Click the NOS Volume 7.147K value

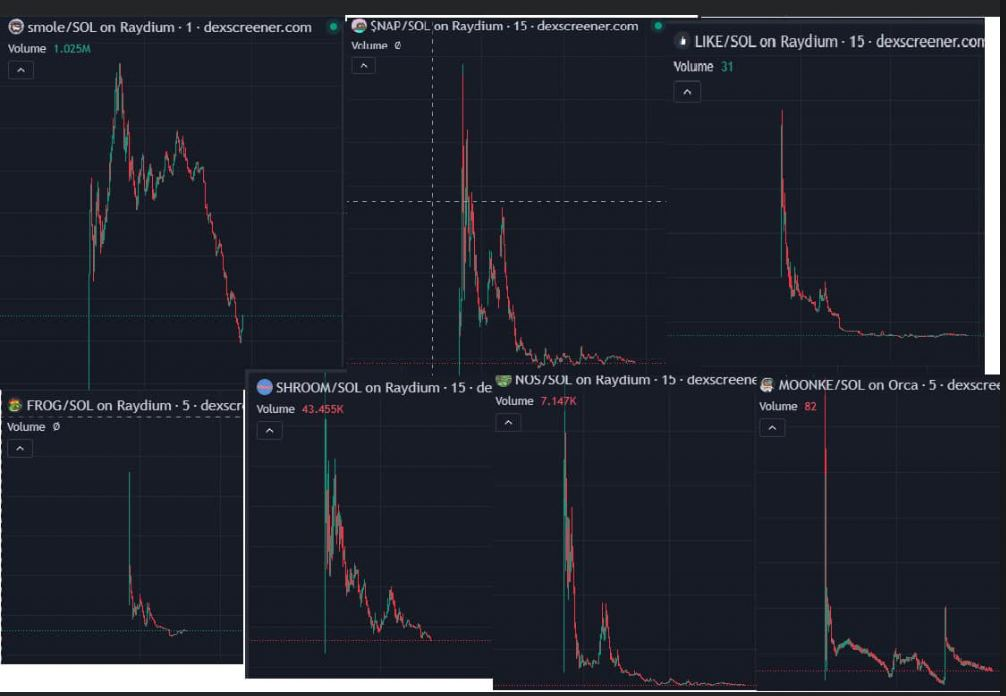[x=558, y=401]
